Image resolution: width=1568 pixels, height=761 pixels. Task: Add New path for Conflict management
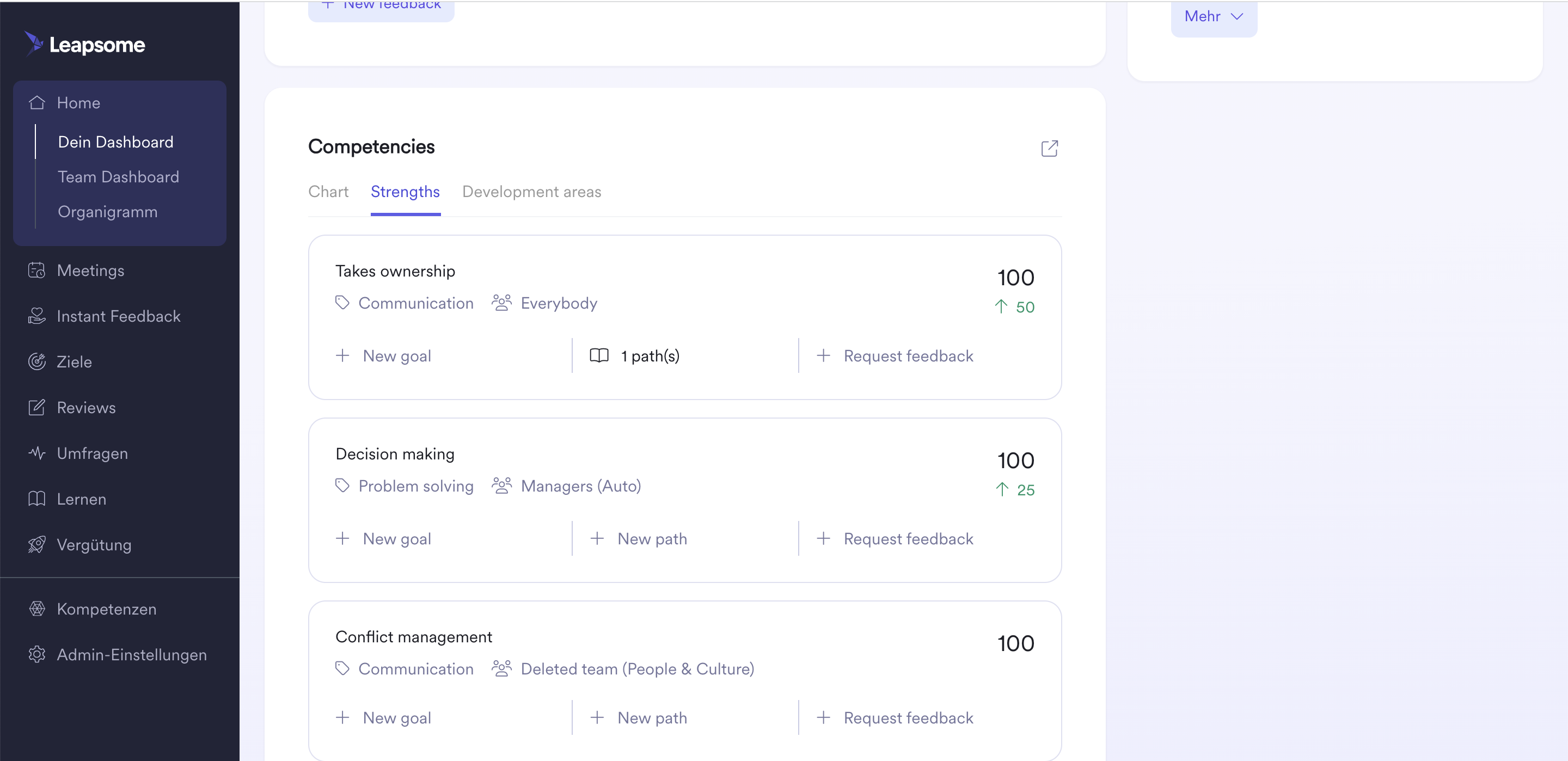639,717
